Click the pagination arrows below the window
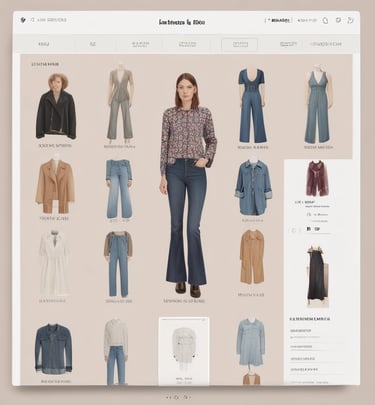 coord(178,397)
